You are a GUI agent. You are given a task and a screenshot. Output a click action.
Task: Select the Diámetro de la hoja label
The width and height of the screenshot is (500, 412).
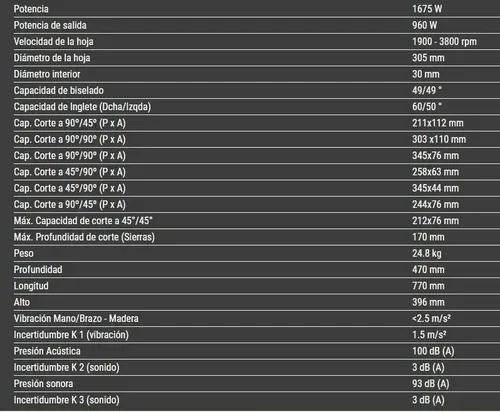pyautogui.click(x=52, y=58)
